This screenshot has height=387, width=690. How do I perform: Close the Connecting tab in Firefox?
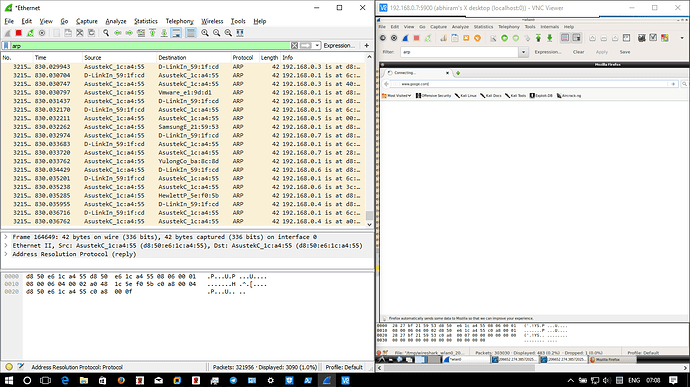click(x=448, y=73)
